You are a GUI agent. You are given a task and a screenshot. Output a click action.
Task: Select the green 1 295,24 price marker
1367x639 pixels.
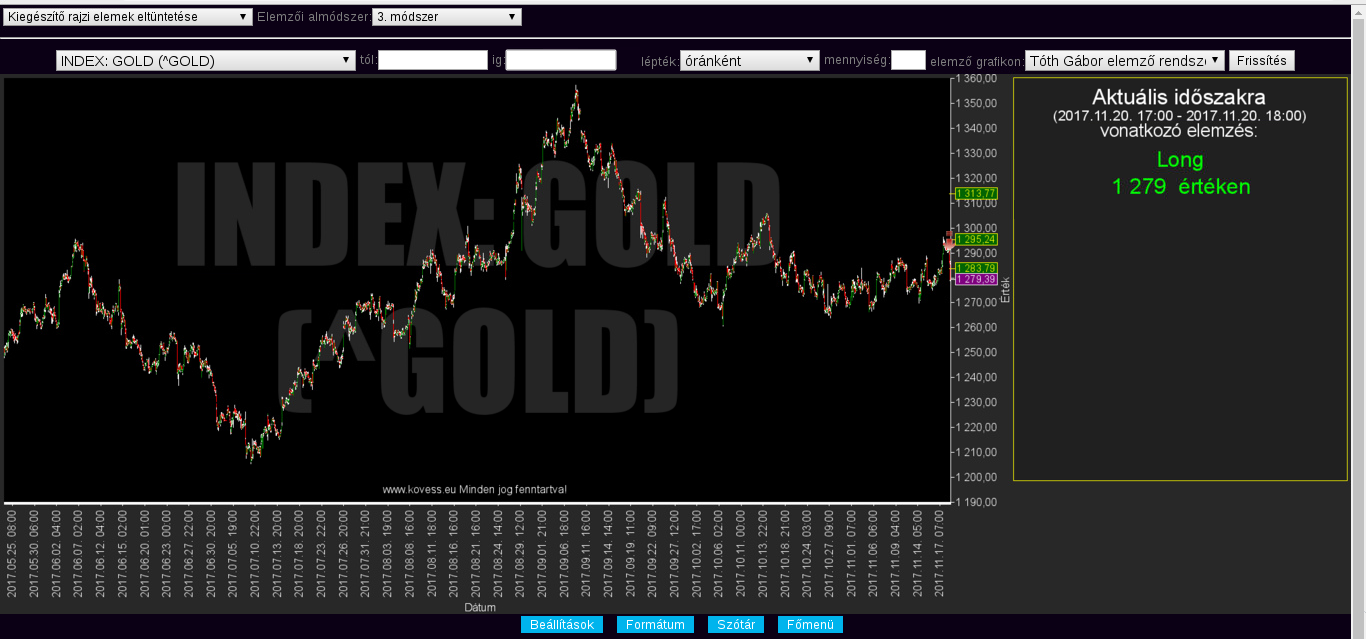(x=976, y=240)
